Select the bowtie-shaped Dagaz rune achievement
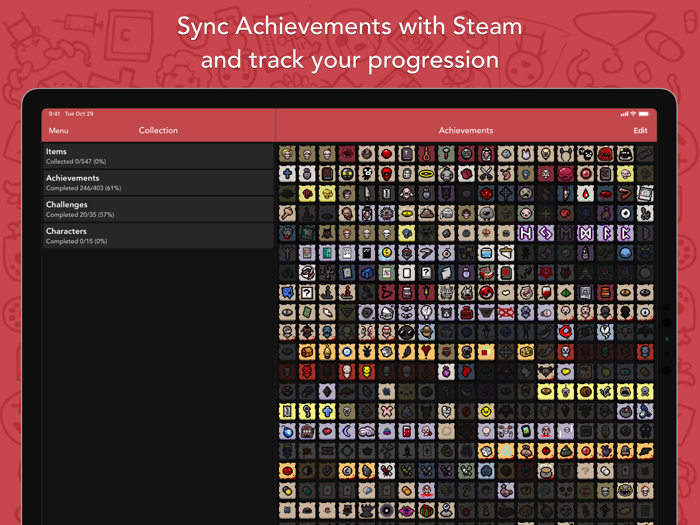 click(x=585, y=233)
